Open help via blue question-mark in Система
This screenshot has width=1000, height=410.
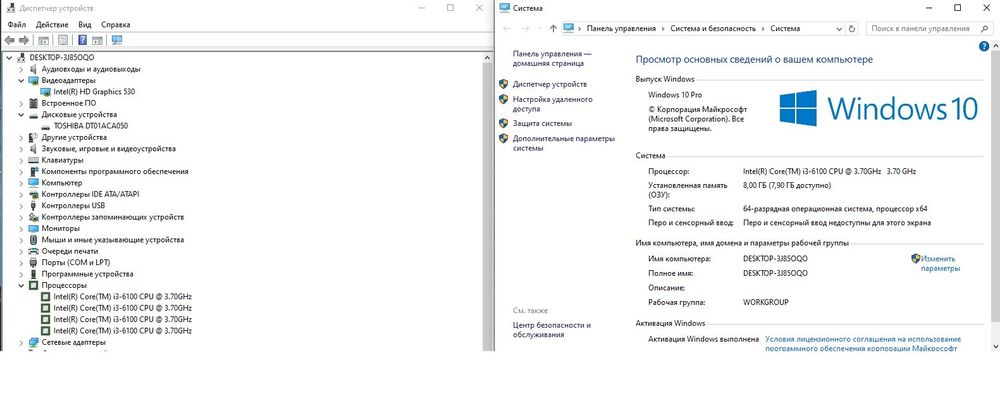coord(984,47)
